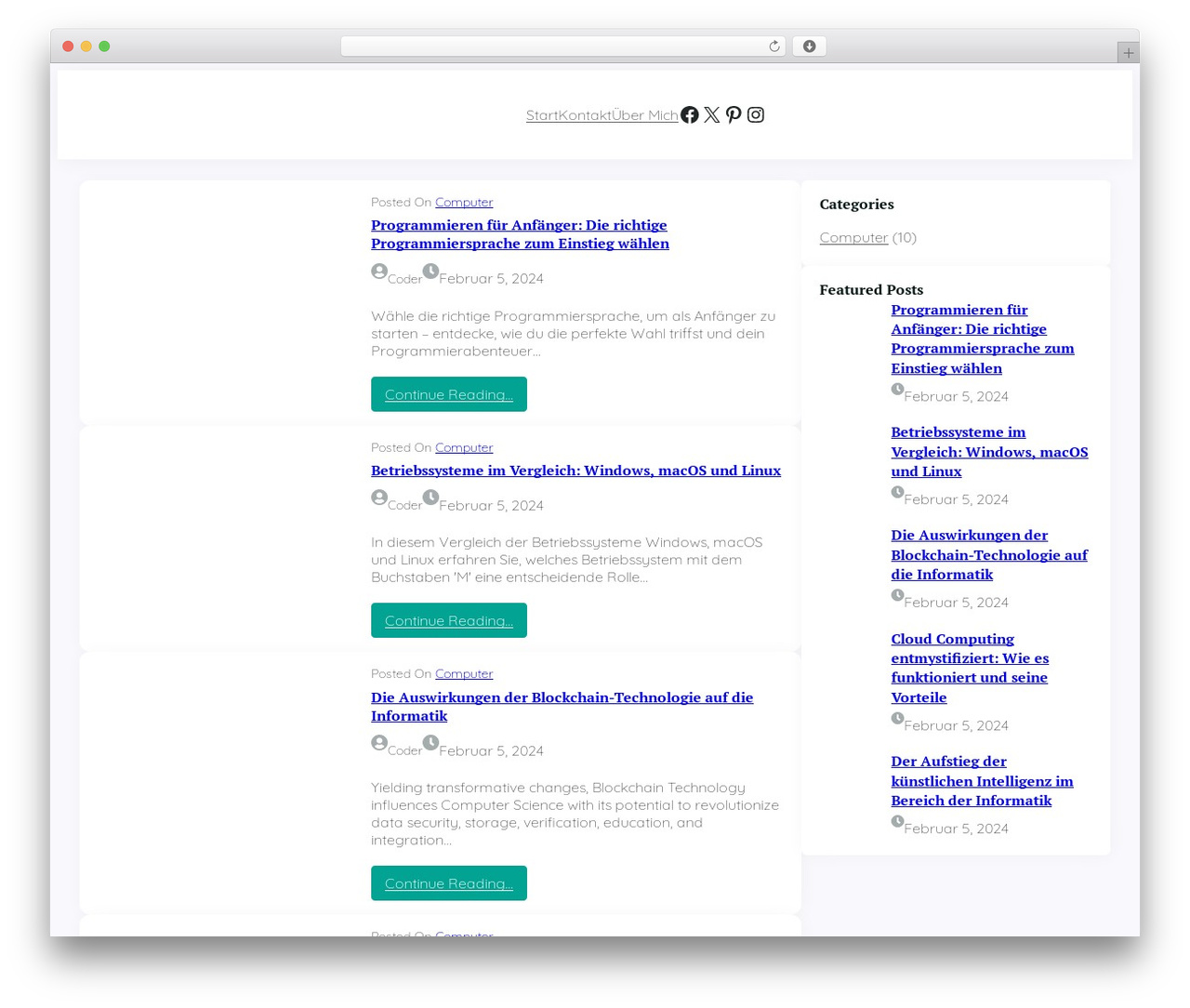1190x1008 pixels.
Task: Open featured post Programmieren für Anfänger
Action: 983,338
